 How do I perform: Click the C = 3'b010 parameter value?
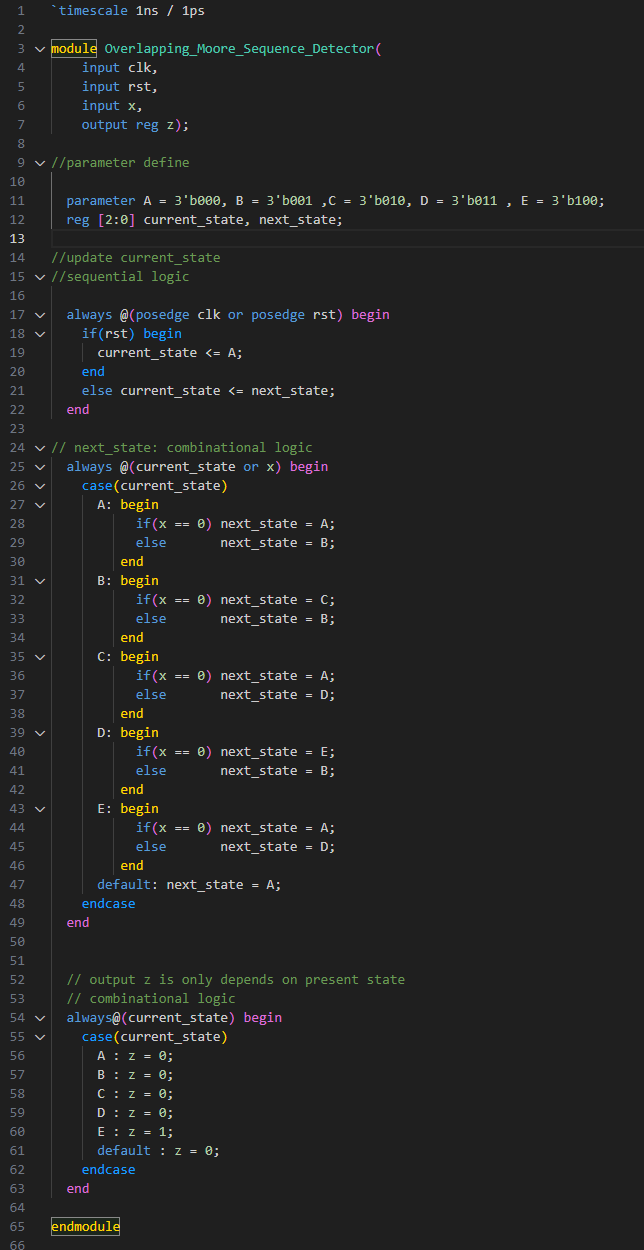[367, 201]
